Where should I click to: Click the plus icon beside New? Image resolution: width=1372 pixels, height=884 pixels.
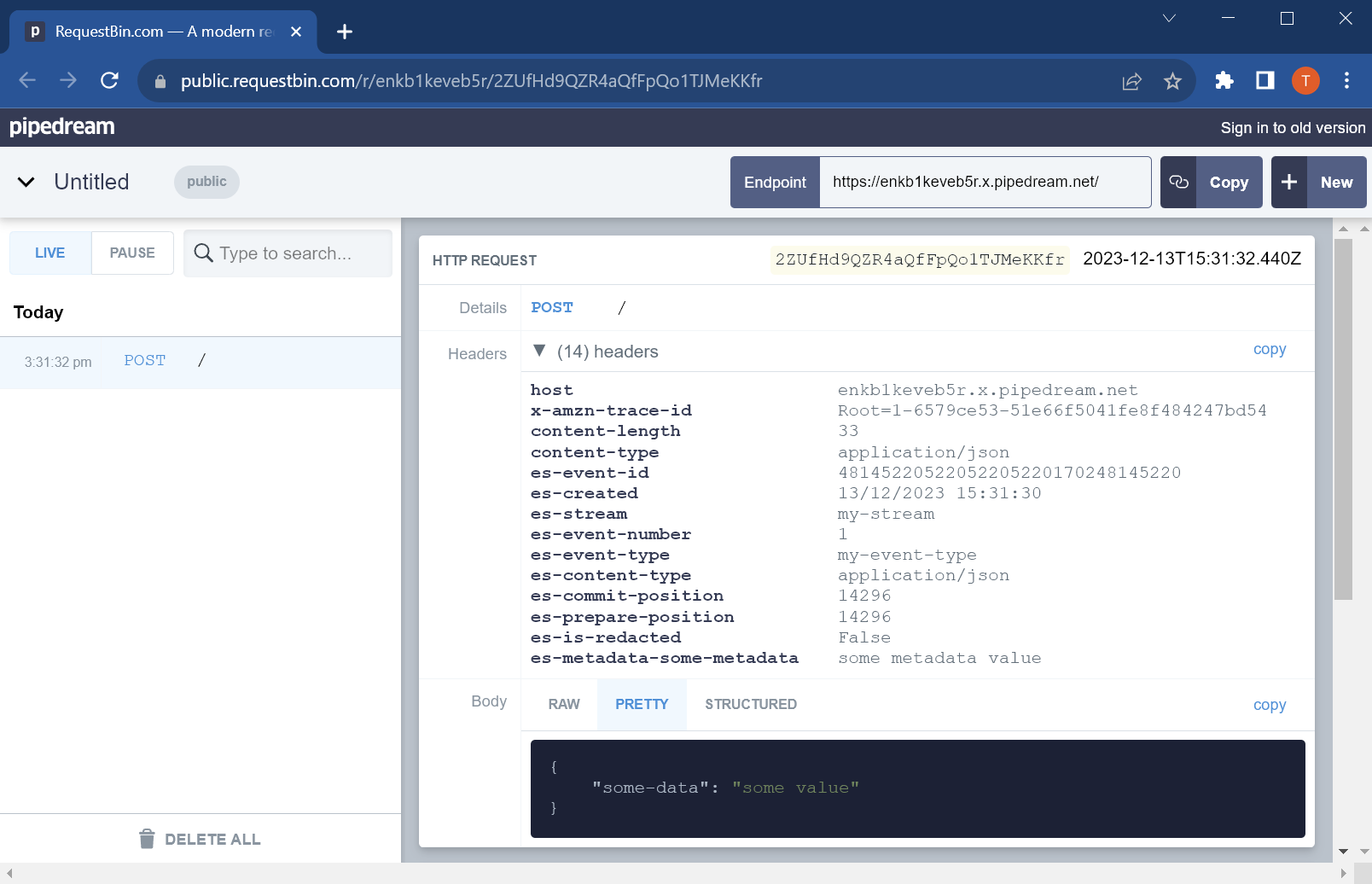coord(1289,182)
